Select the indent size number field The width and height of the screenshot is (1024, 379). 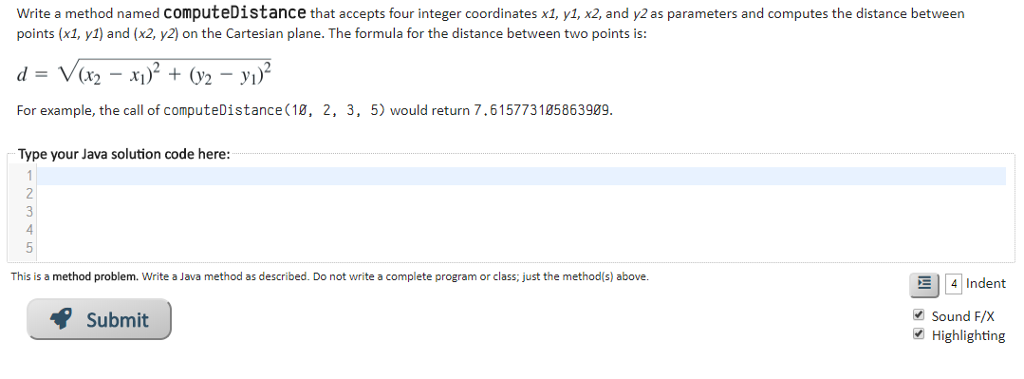pos(953,284)
